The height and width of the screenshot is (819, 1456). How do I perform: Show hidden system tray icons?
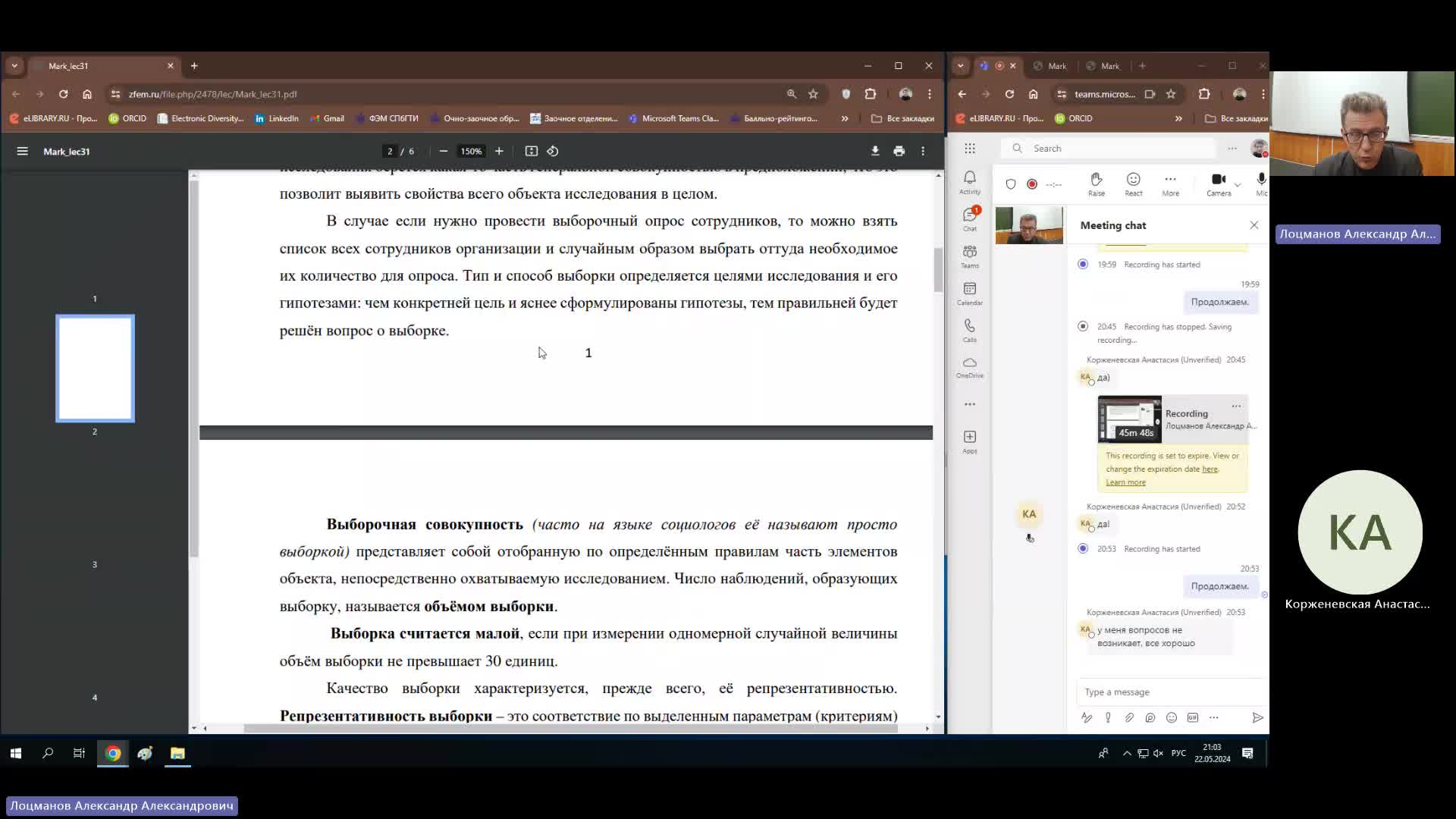[1127, 753]
